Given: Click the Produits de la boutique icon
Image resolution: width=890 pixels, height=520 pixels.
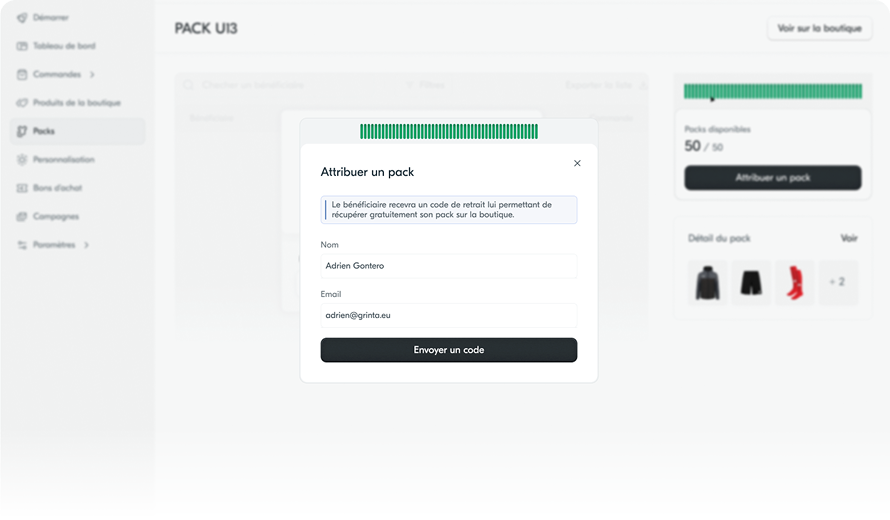Looking at the screenshot, I should tap(22, 103).
